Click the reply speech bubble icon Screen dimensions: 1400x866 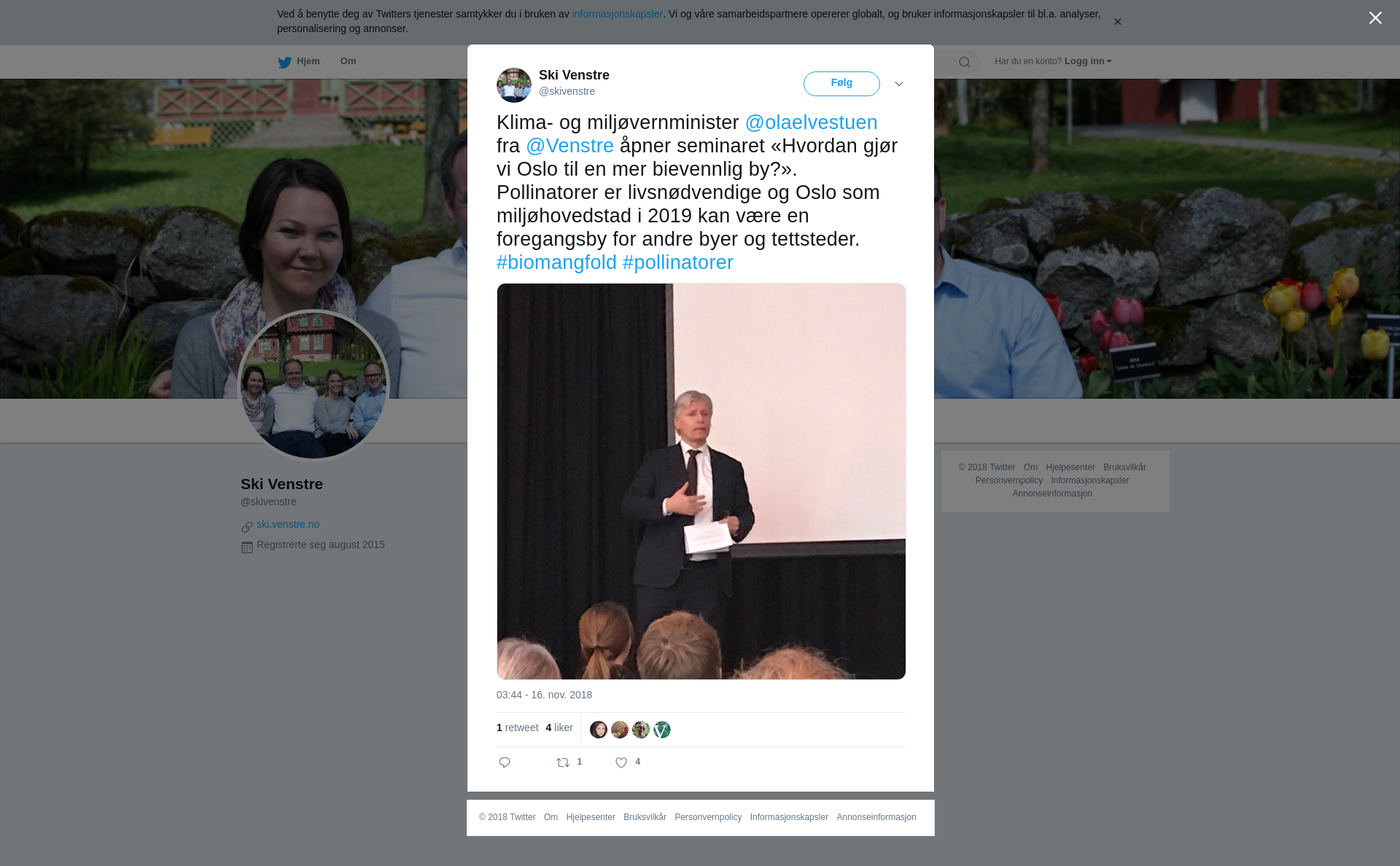[x=505, y=762]
